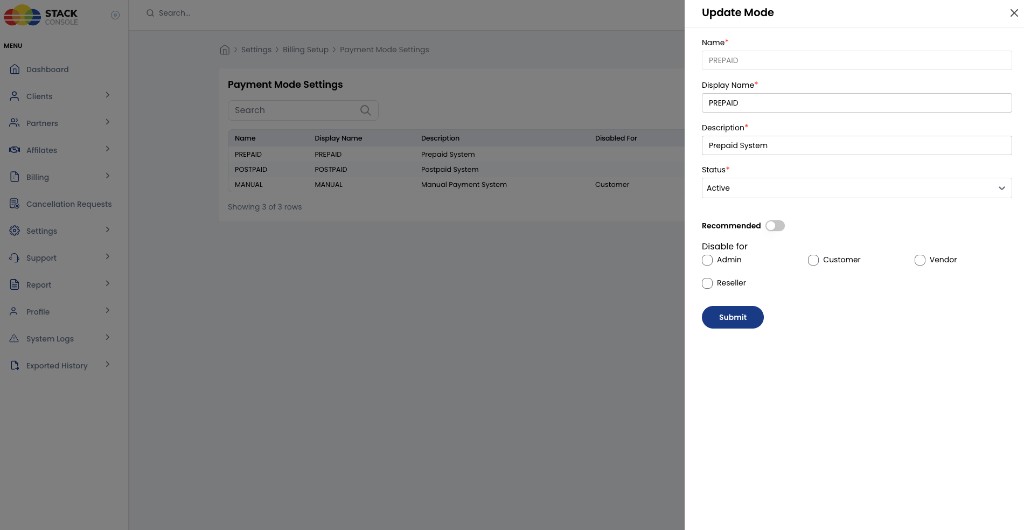Expand the Report submenu chevron

pyautogui.click(x=108, y=283)
